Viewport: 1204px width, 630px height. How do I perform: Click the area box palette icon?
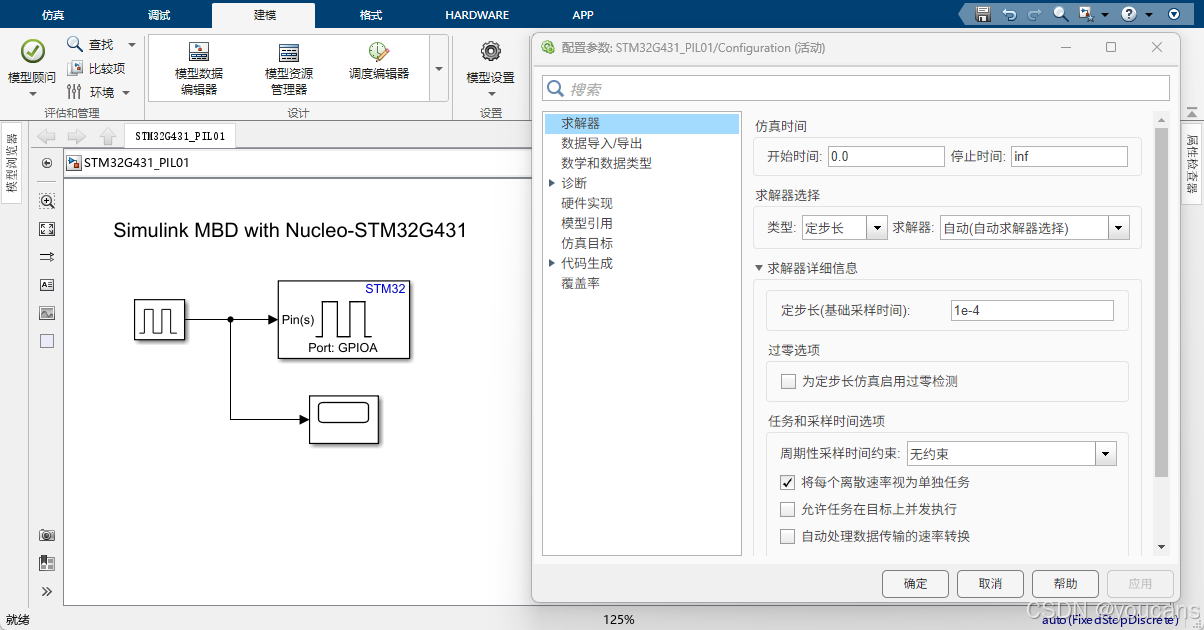tap(47, 341)
